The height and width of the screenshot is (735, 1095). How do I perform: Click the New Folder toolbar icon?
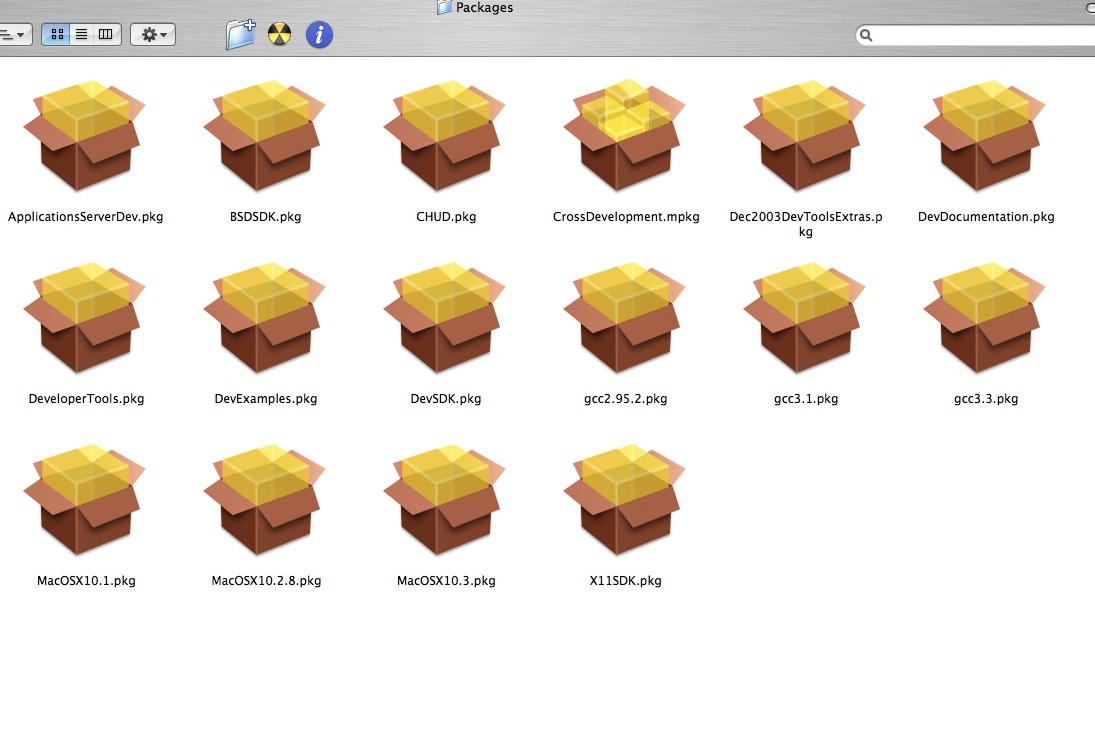pyautogui.click(x=241, y=34)
